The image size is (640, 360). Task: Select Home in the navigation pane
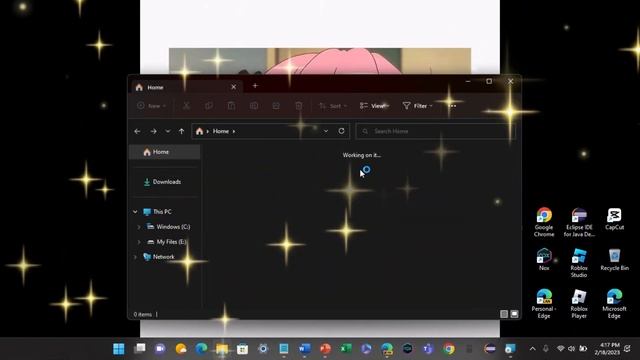point(164,152)
